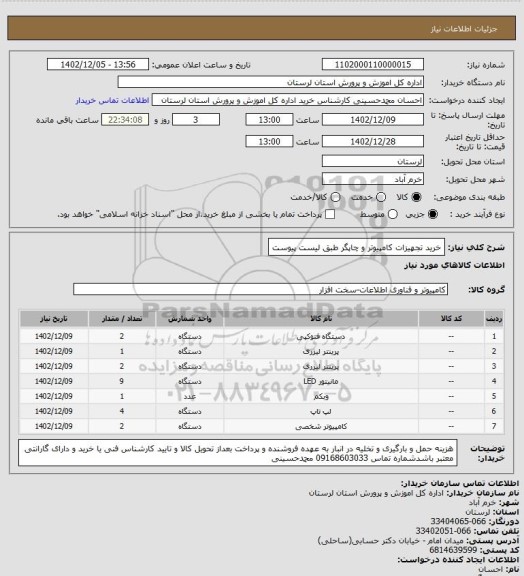524x576 pixels.
Task: Select the جزیی purchase type radio
Action: pyautogui.click(x=433, y=214)
